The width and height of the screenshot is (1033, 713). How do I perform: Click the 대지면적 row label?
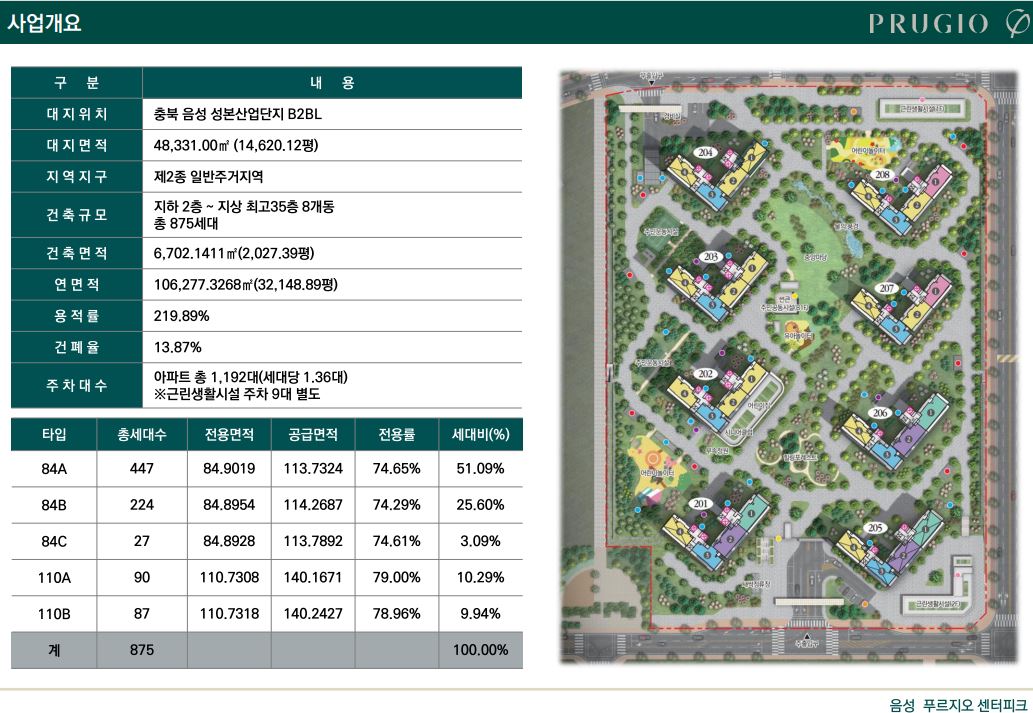click(76, 145)
